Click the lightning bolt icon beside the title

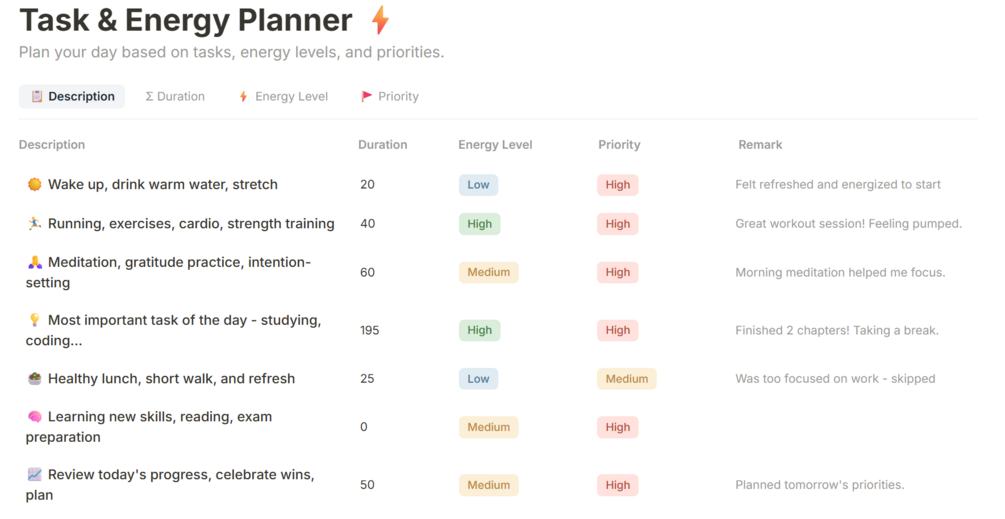click(x=380, y=20)
